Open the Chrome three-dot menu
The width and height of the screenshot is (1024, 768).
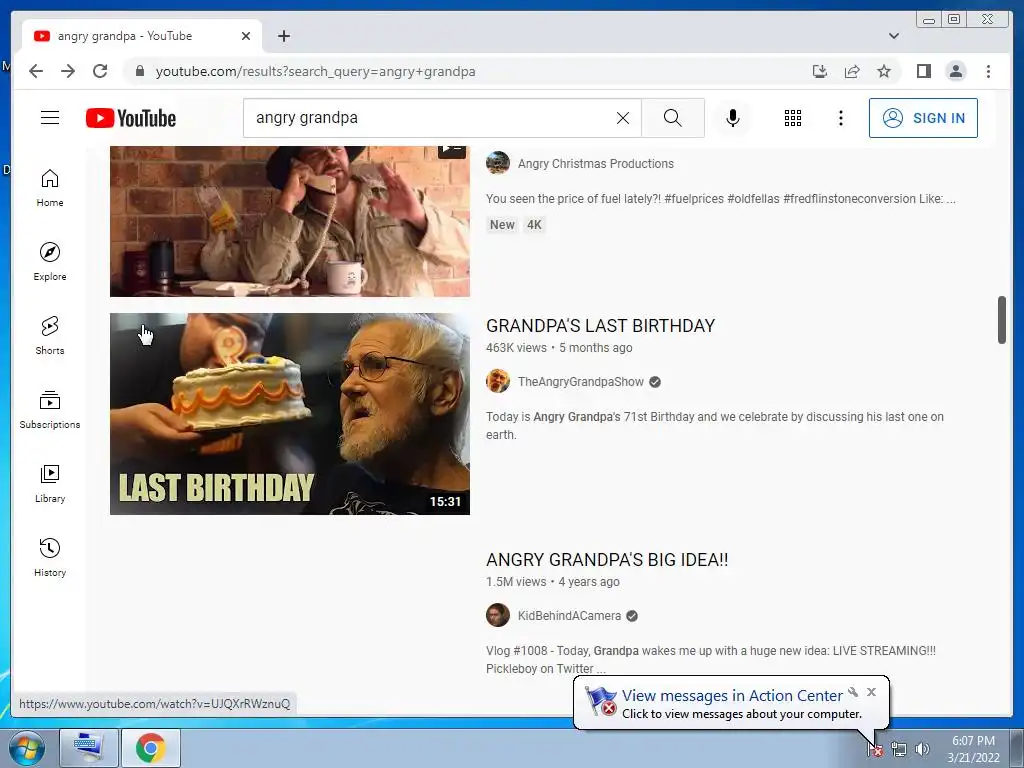click(x=988, y=71)
